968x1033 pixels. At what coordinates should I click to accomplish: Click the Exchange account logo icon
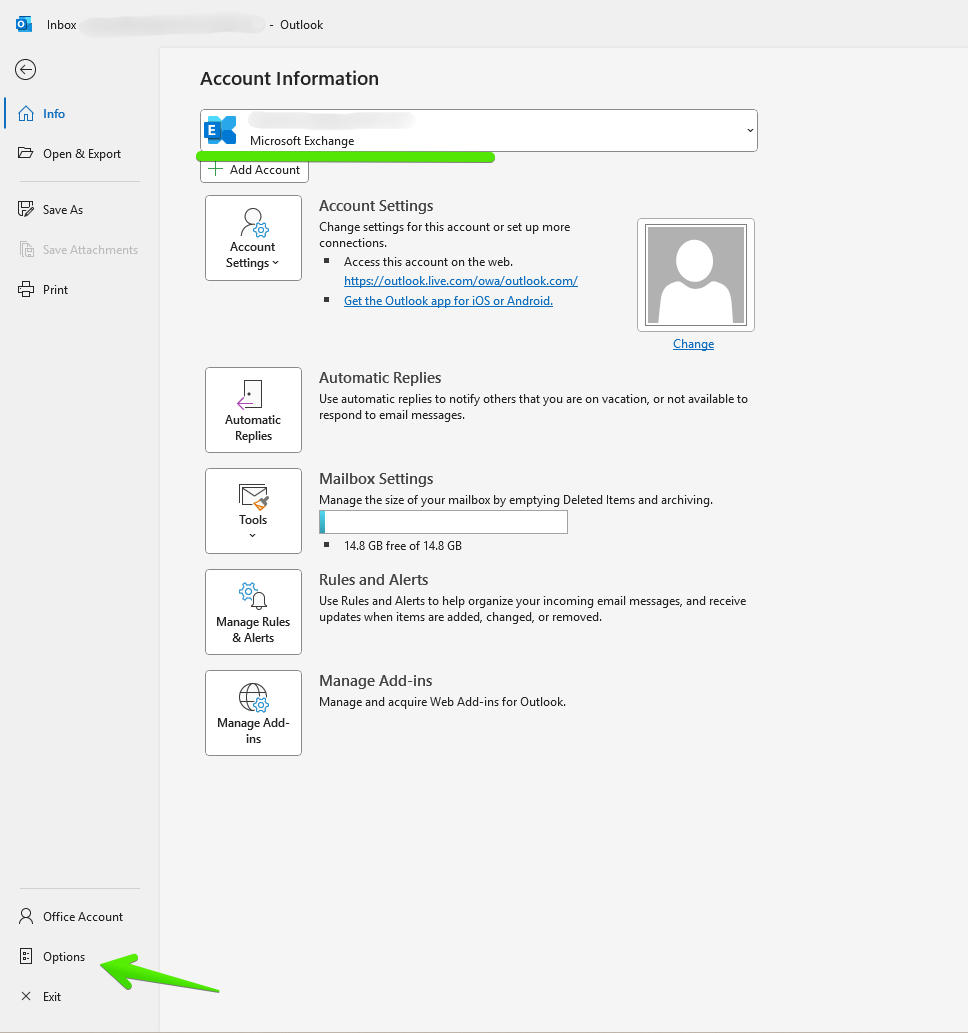[x=220, y=130]
